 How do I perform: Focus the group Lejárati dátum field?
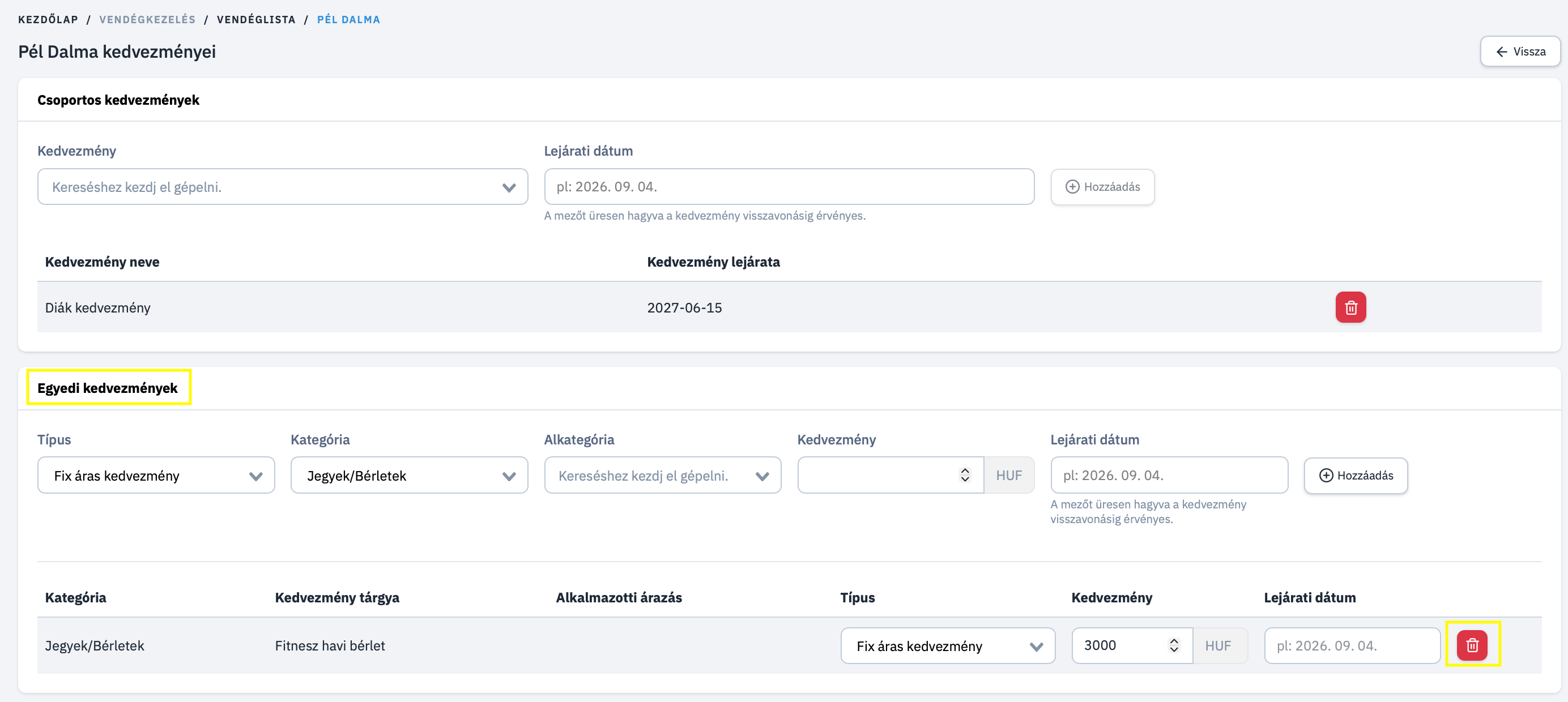[789, 187]
